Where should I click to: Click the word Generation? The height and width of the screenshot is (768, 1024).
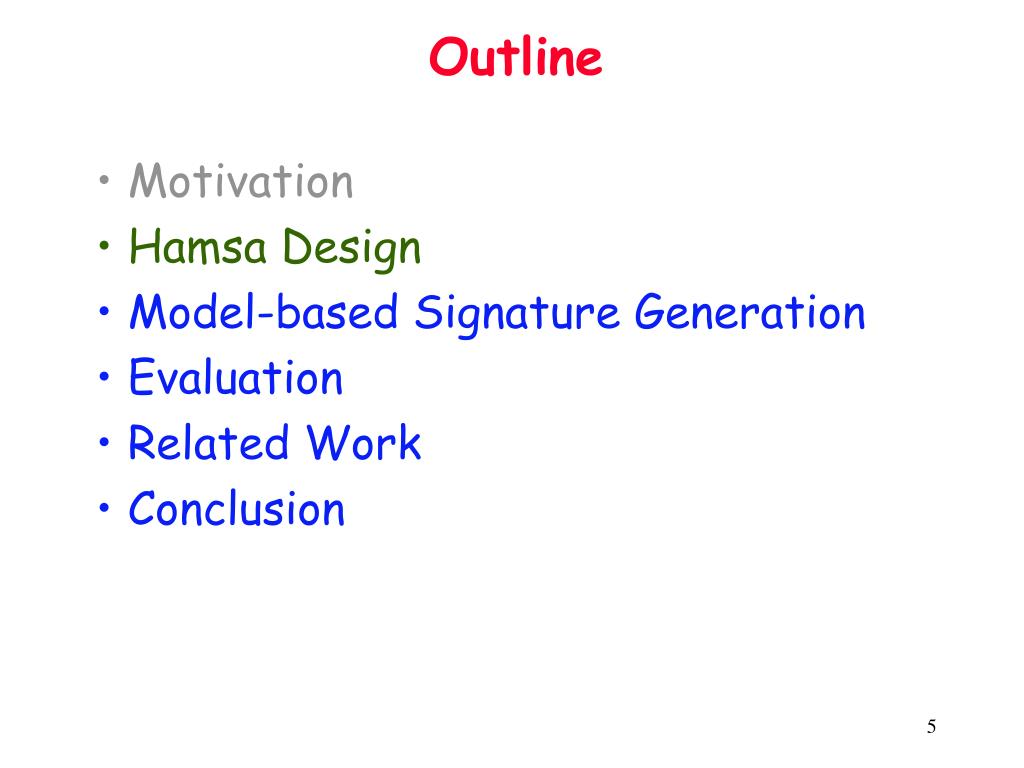click(750, 312)
